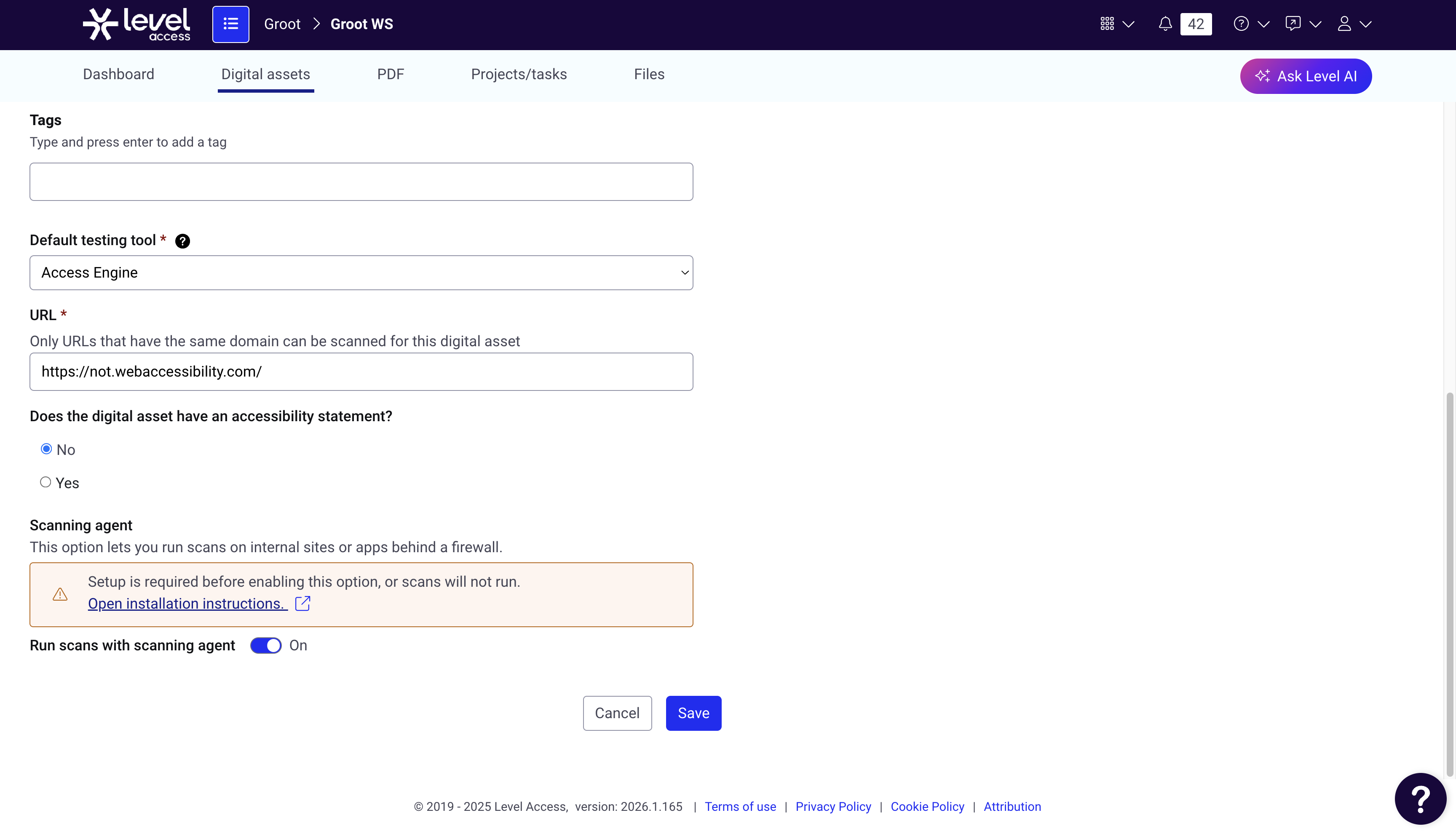1456x834 pixels.
Task: Click the floating help question mark button
Action: pos(1421,799)
